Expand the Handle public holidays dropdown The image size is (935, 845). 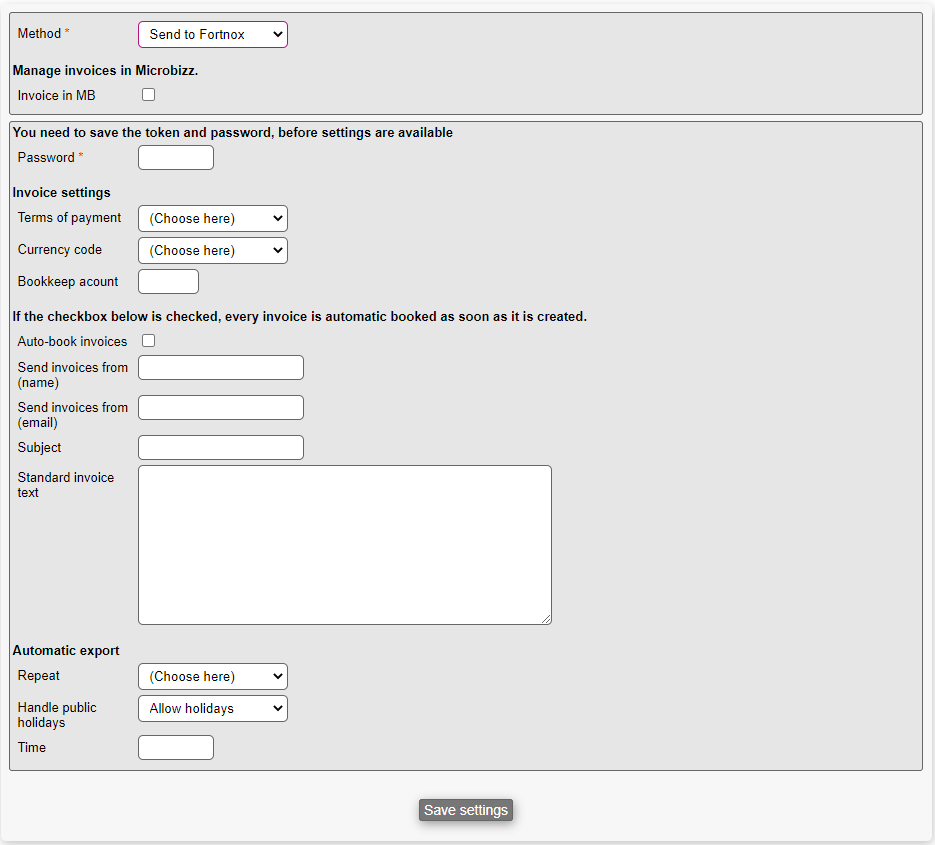coord(212,709)
